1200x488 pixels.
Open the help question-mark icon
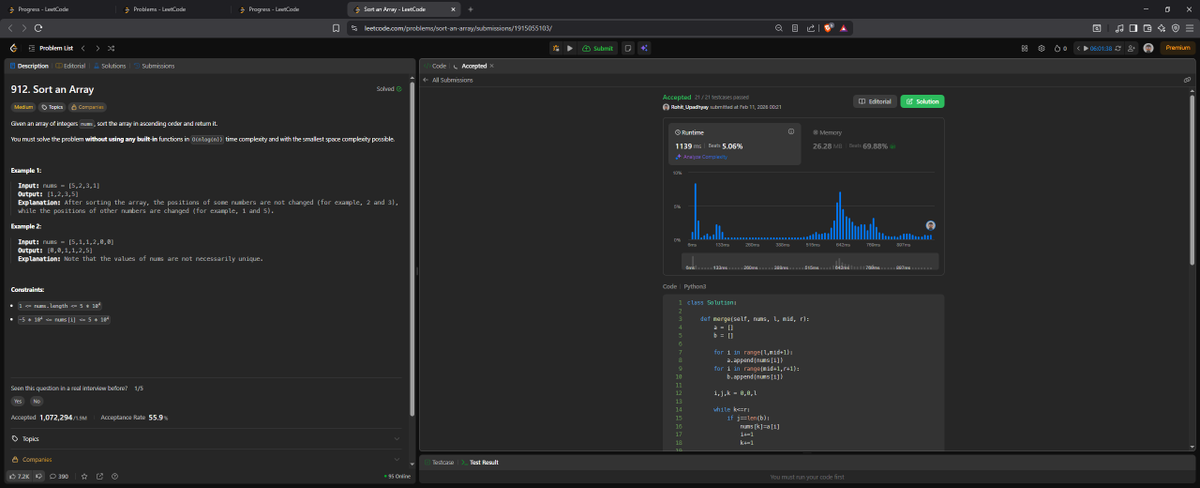pos(115,476)
